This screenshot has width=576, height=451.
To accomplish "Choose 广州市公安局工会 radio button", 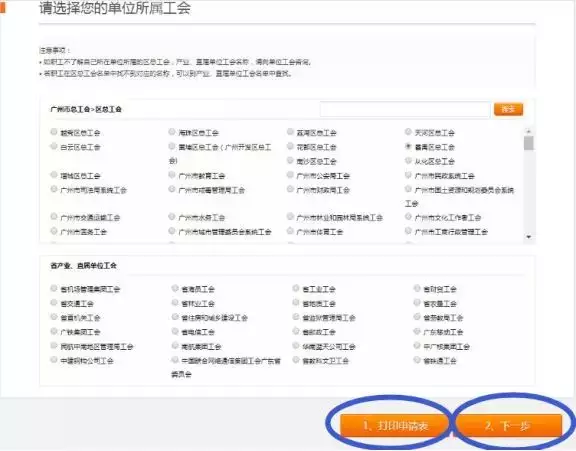I will pyautogui.click(x=290, y=174).
